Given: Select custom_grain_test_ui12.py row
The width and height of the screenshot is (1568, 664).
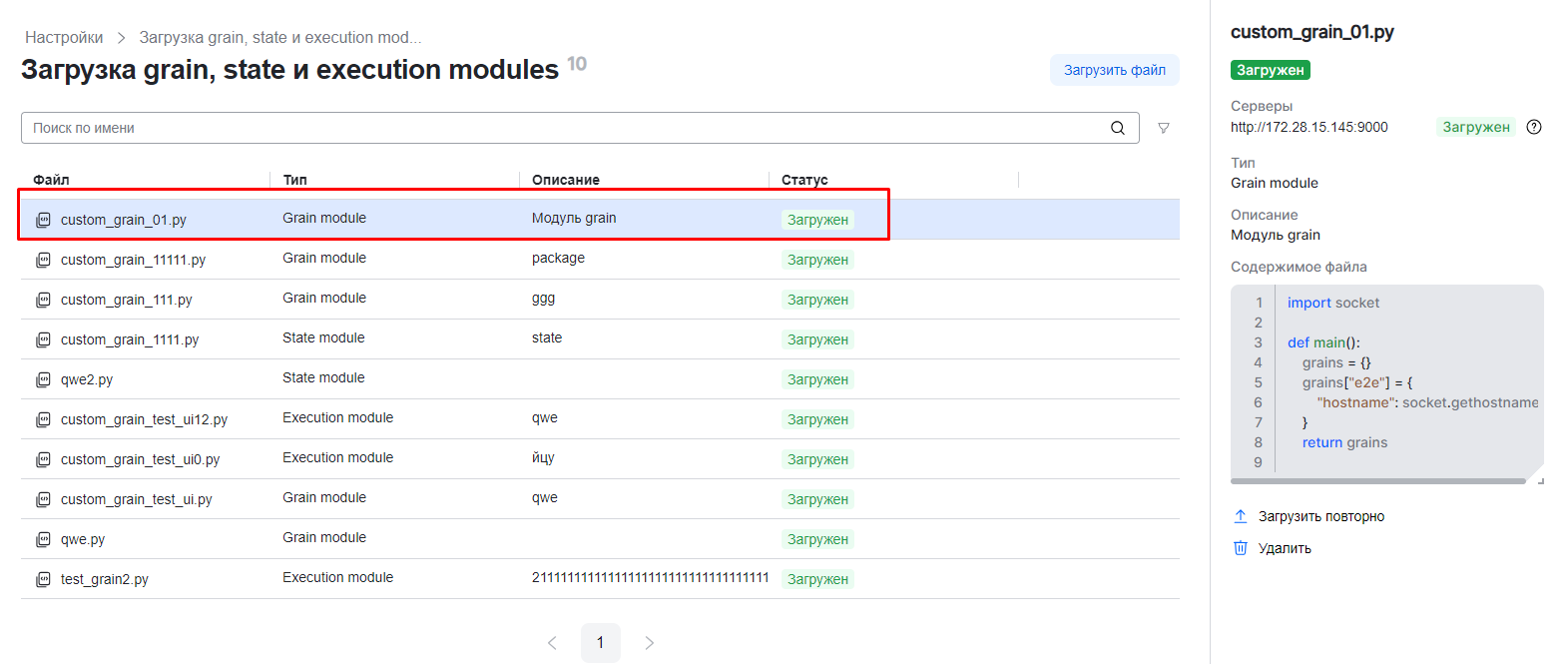Looking at the screenshot, I should (x=144, y=419).
